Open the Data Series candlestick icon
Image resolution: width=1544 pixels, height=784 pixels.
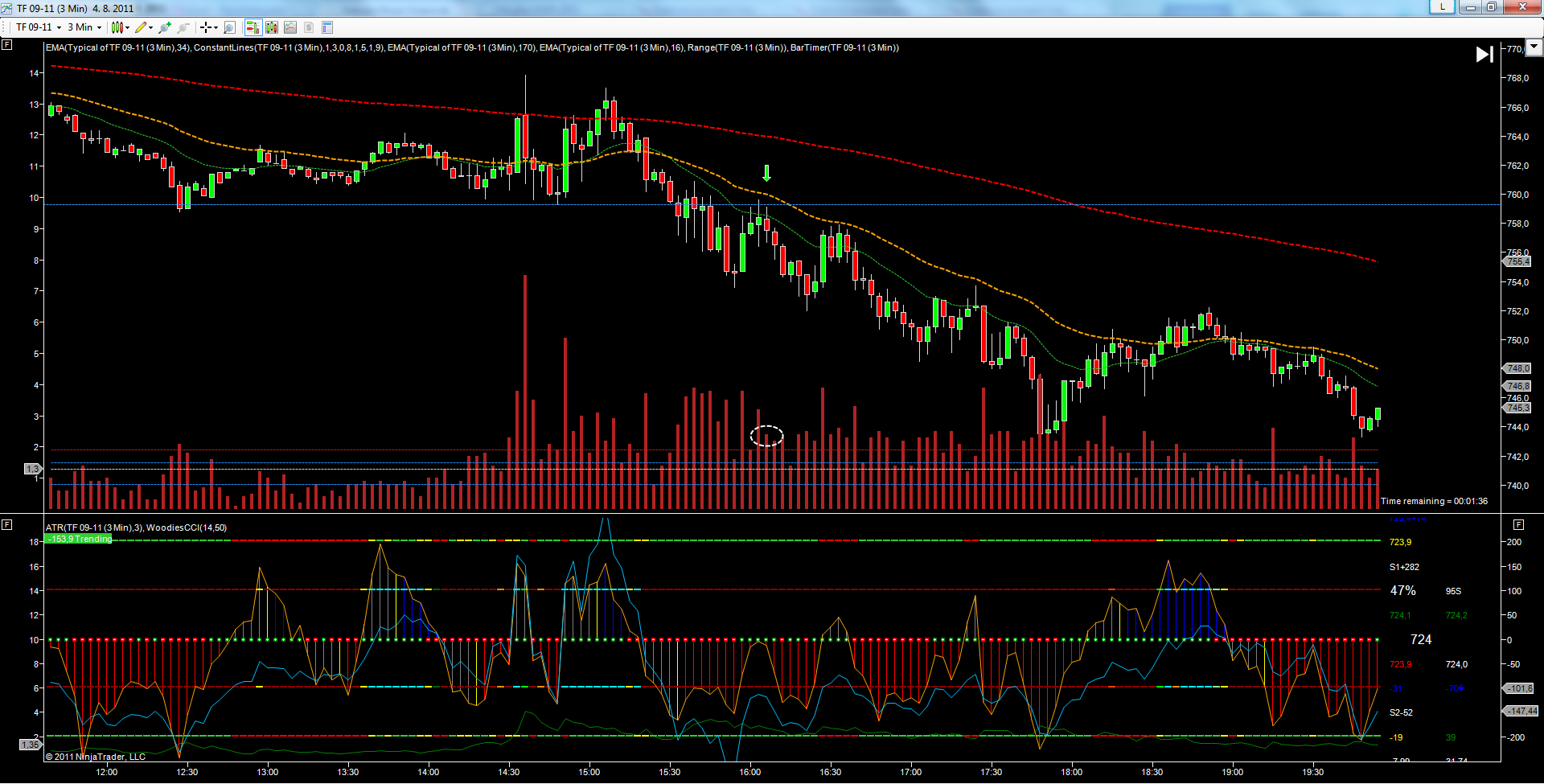[272, 27]
